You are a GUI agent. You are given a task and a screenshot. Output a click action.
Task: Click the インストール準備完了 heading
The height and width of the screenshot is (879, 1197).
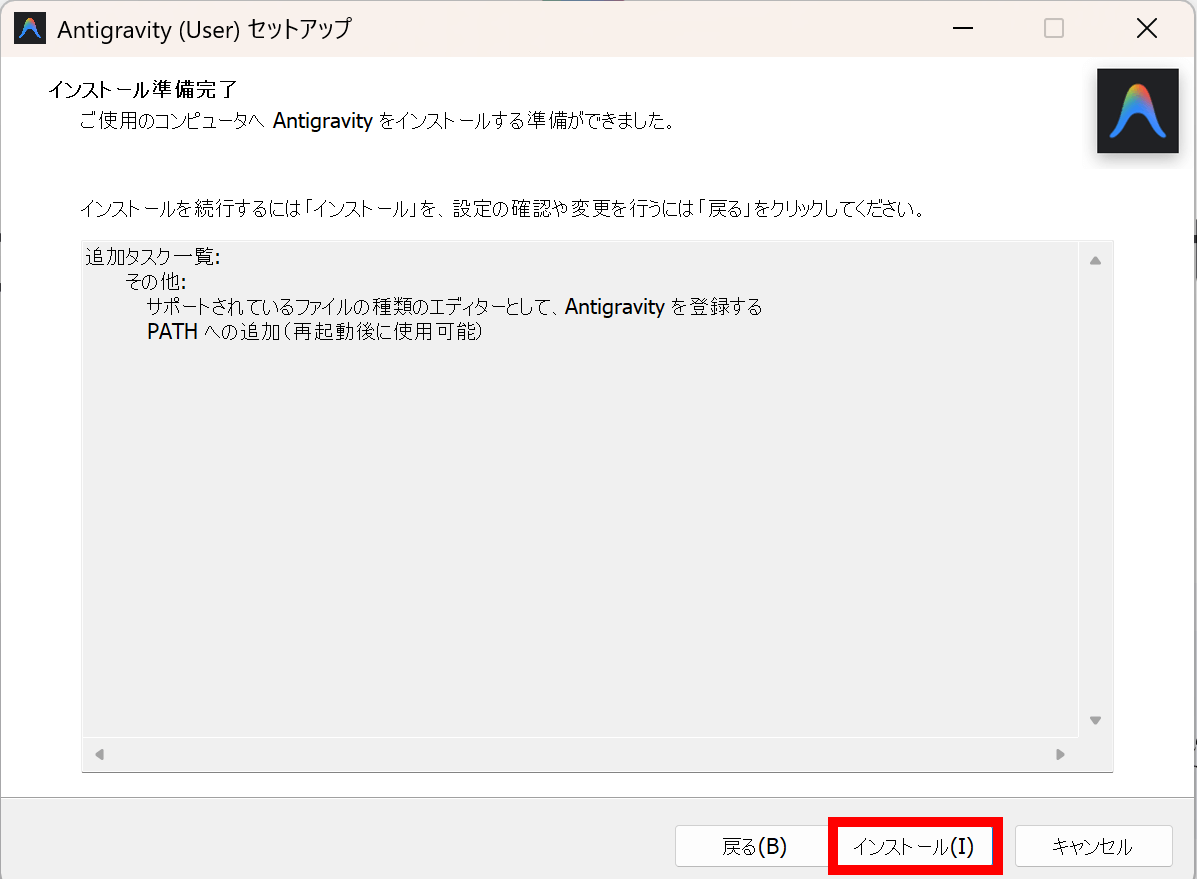pos(142,90)
